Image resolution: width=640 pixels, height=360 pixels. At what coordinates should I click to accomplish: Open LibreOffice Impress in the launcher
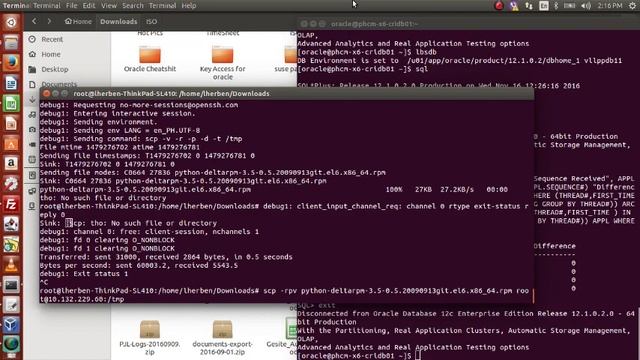pyautogui.click(x=11, y=123)
